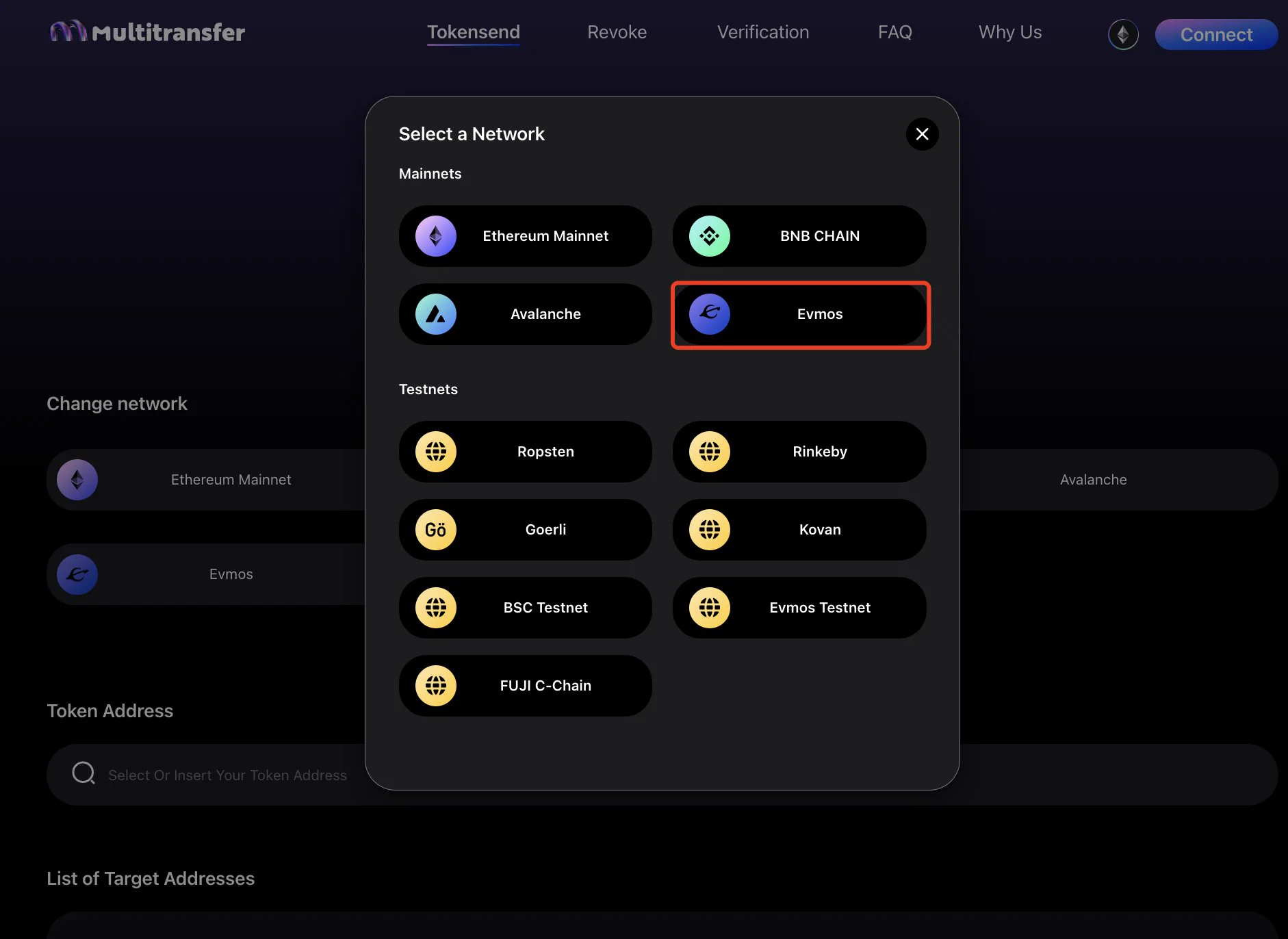Click the Ethereum network icon in header
Image resolution: width=1288 pixels, height=939 pixels.
click(x=1123, y=34)
